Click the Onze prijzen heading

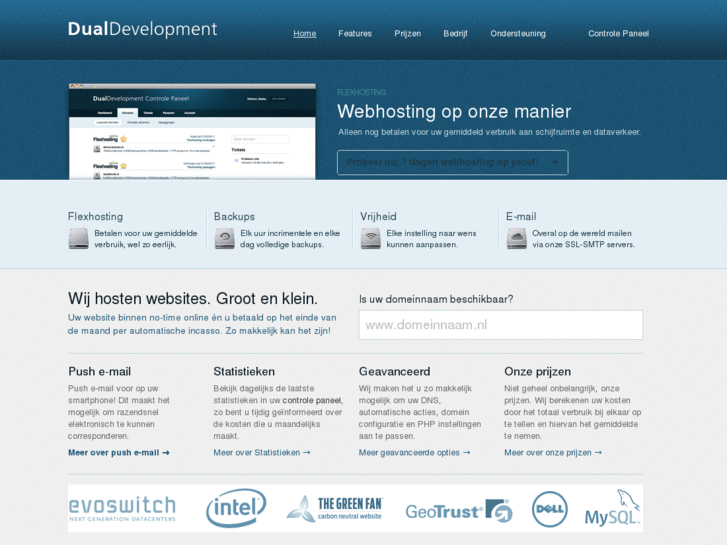coord(537,372)
